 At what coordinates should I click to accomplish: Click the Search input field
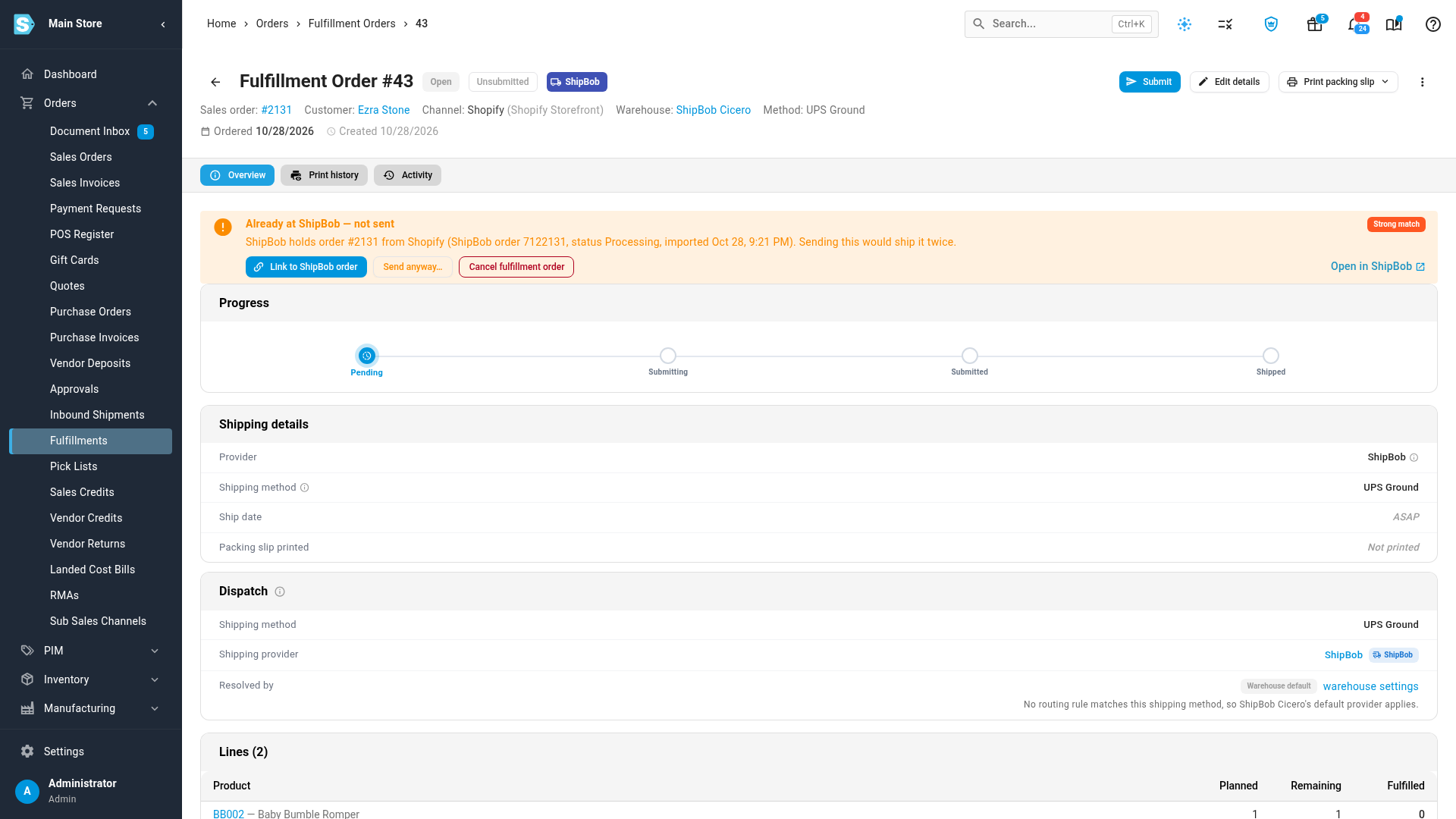1062,24
